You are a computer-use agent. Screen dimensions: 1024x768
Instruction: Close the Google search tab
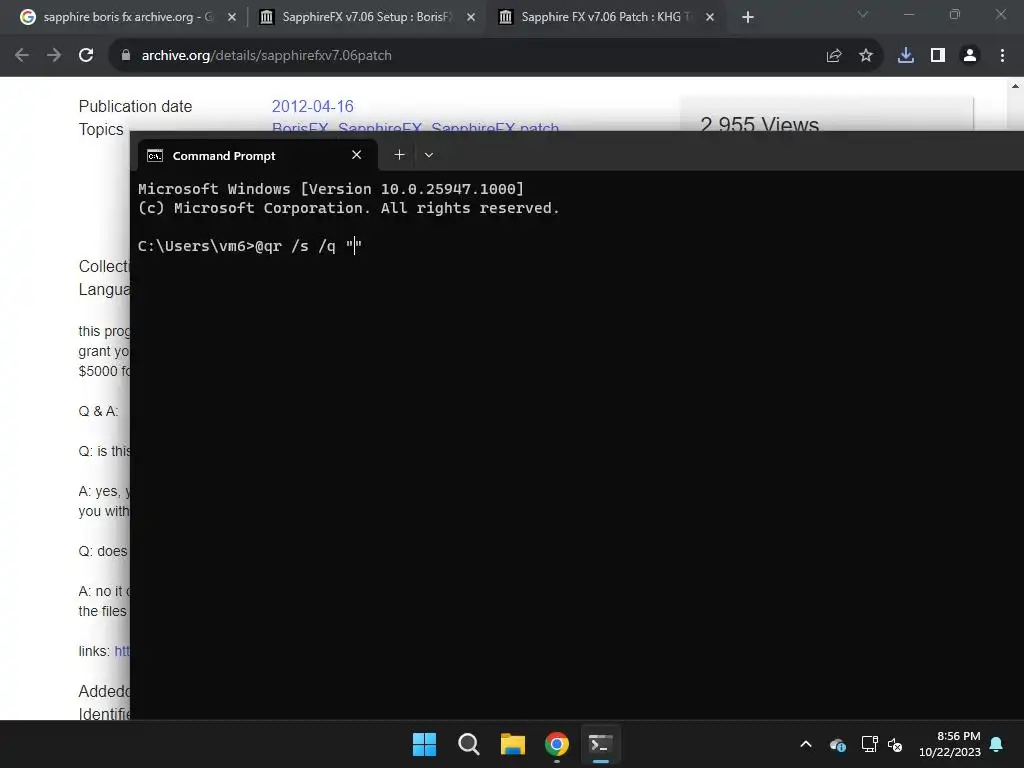click(x=232, y=17)
